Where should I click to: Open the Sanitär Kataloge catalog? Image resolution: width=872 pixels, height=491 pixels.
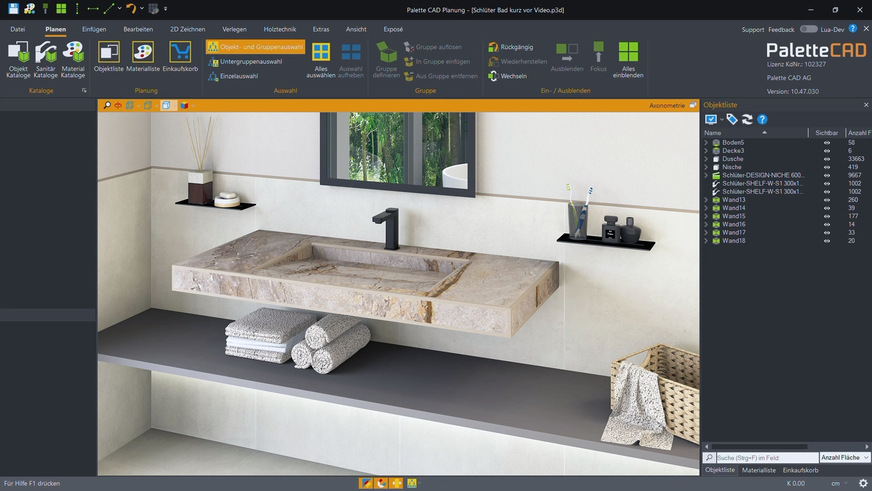pyautogui.click(x=46, y=60)
